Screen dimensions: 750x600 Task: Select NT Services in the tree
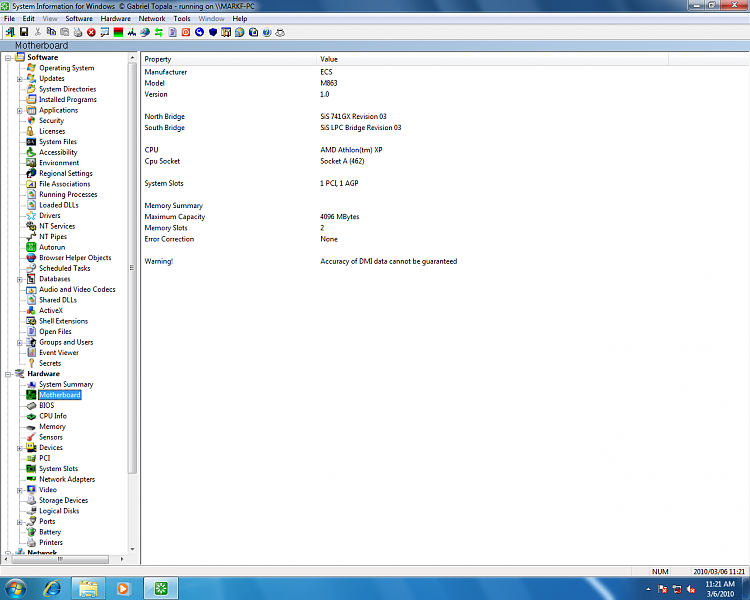(x=57, y=226)
